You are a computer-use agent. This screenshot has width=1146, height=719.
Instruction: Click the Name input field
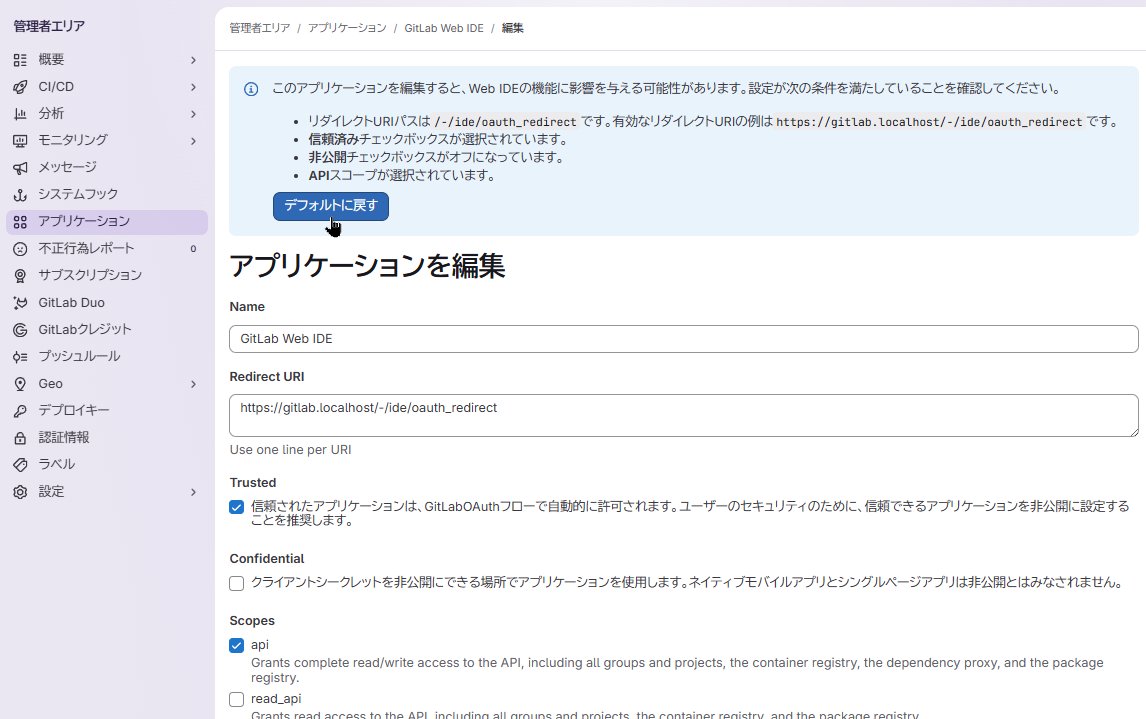[x=683, y=339]
